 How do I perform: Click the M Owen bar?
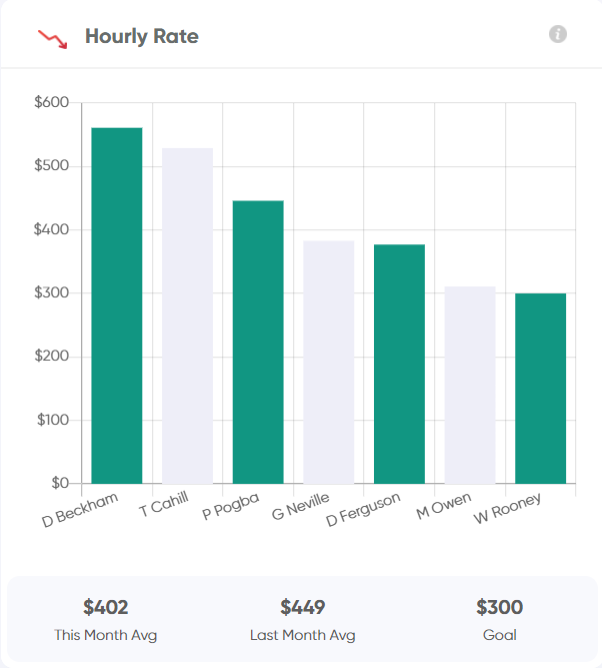coord(470,385)
